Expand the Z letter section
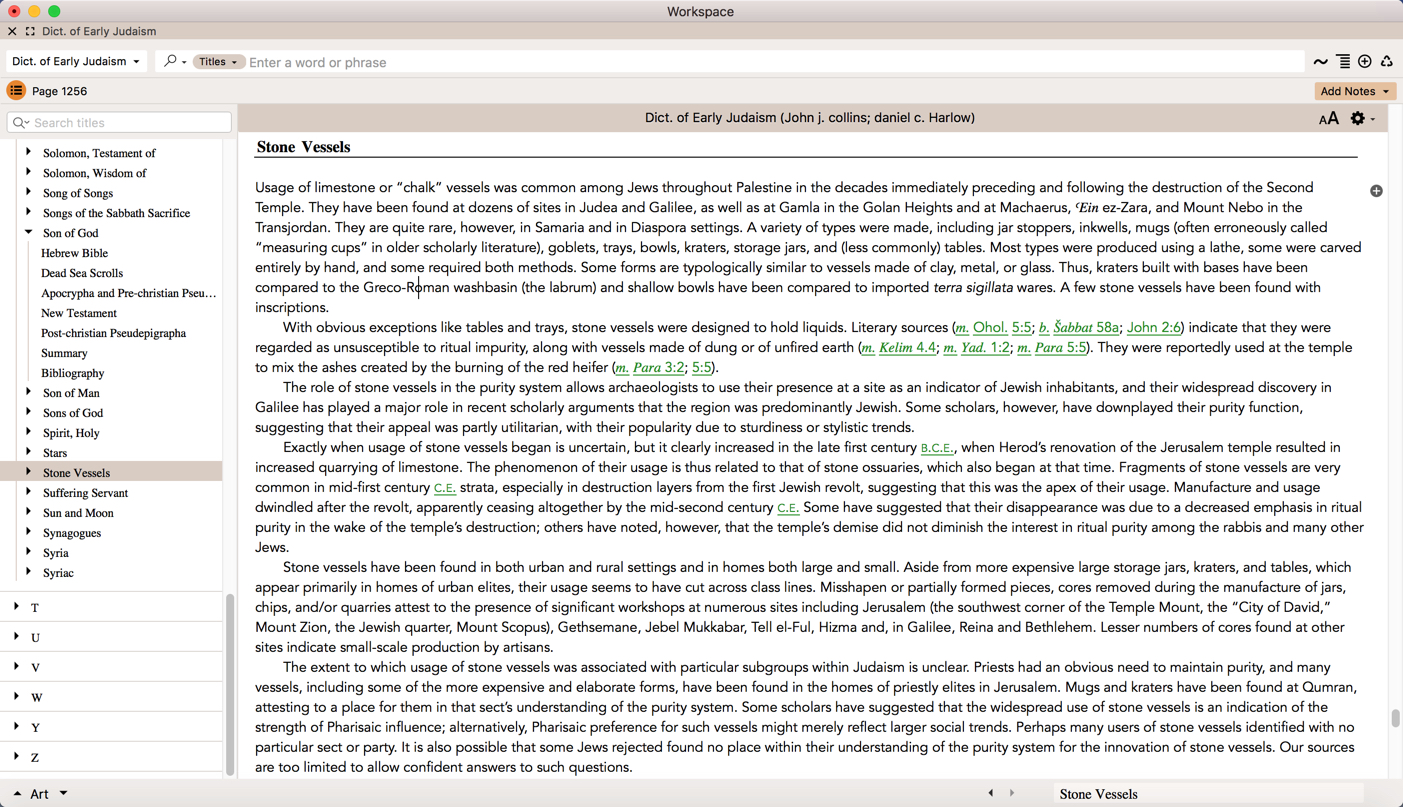1403x807 pixels. coord(16,757)
